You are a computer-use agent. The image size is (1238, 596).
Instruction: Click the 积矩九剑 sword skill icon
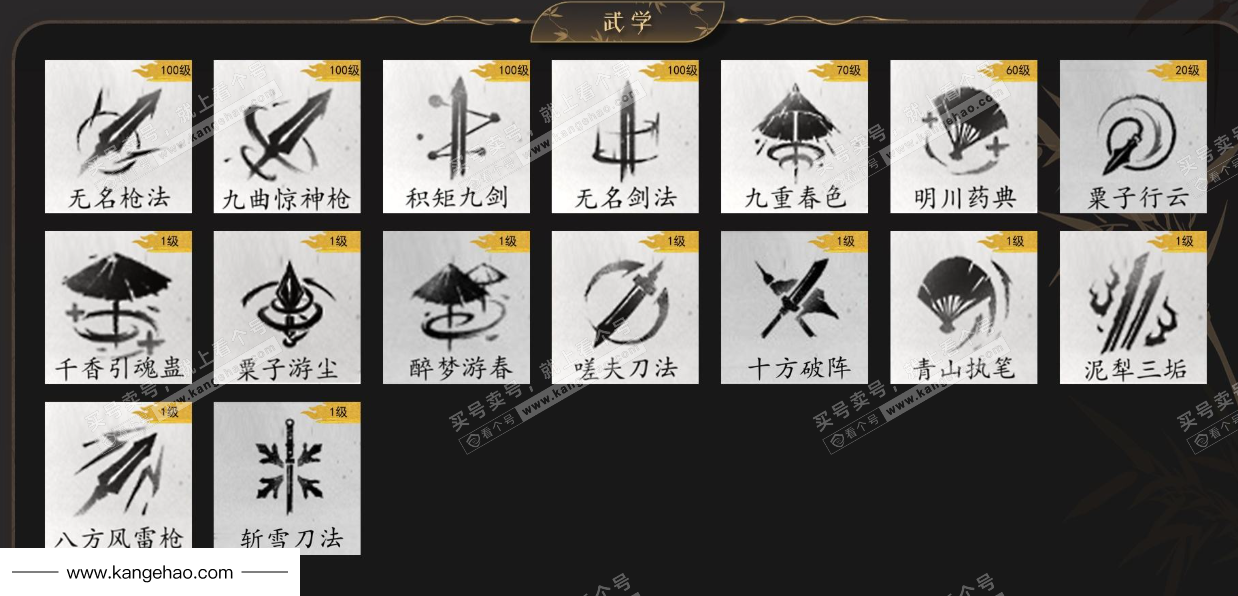tap(456, 137)
